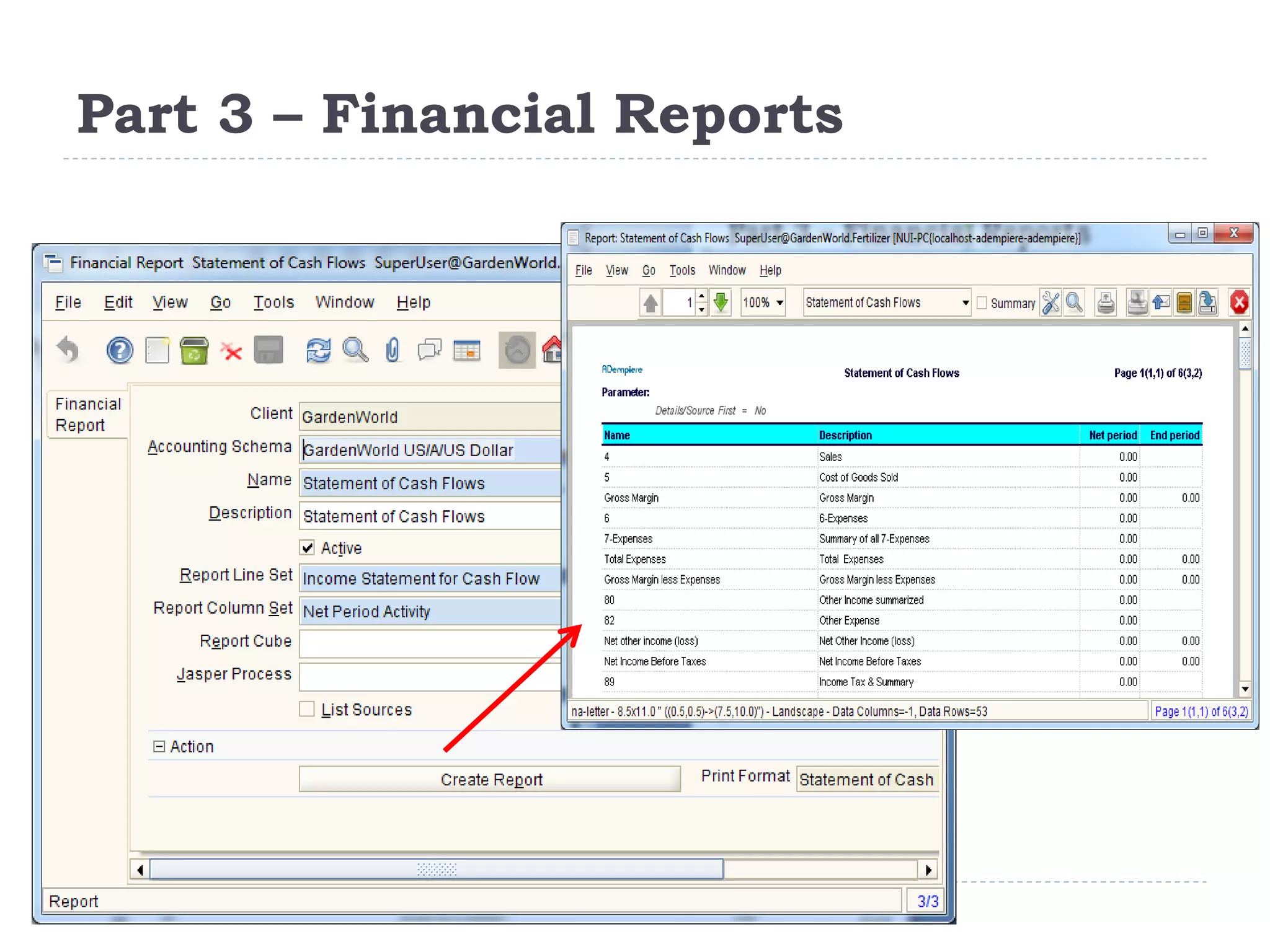
Task: Click the Name input field
Action: 431,483
